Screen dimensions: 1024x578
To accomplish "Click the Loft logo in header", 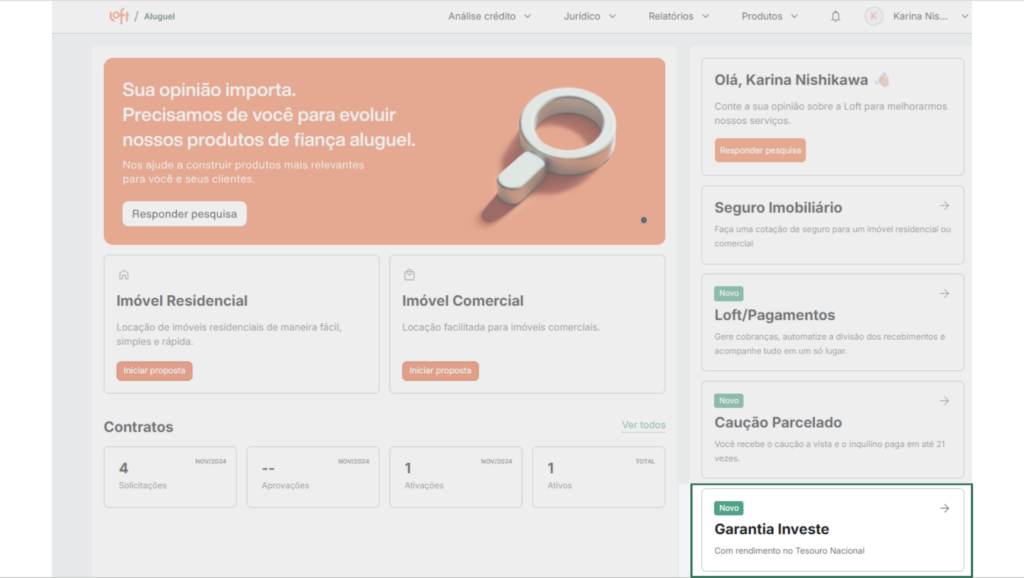I will (x=119, y=16).
